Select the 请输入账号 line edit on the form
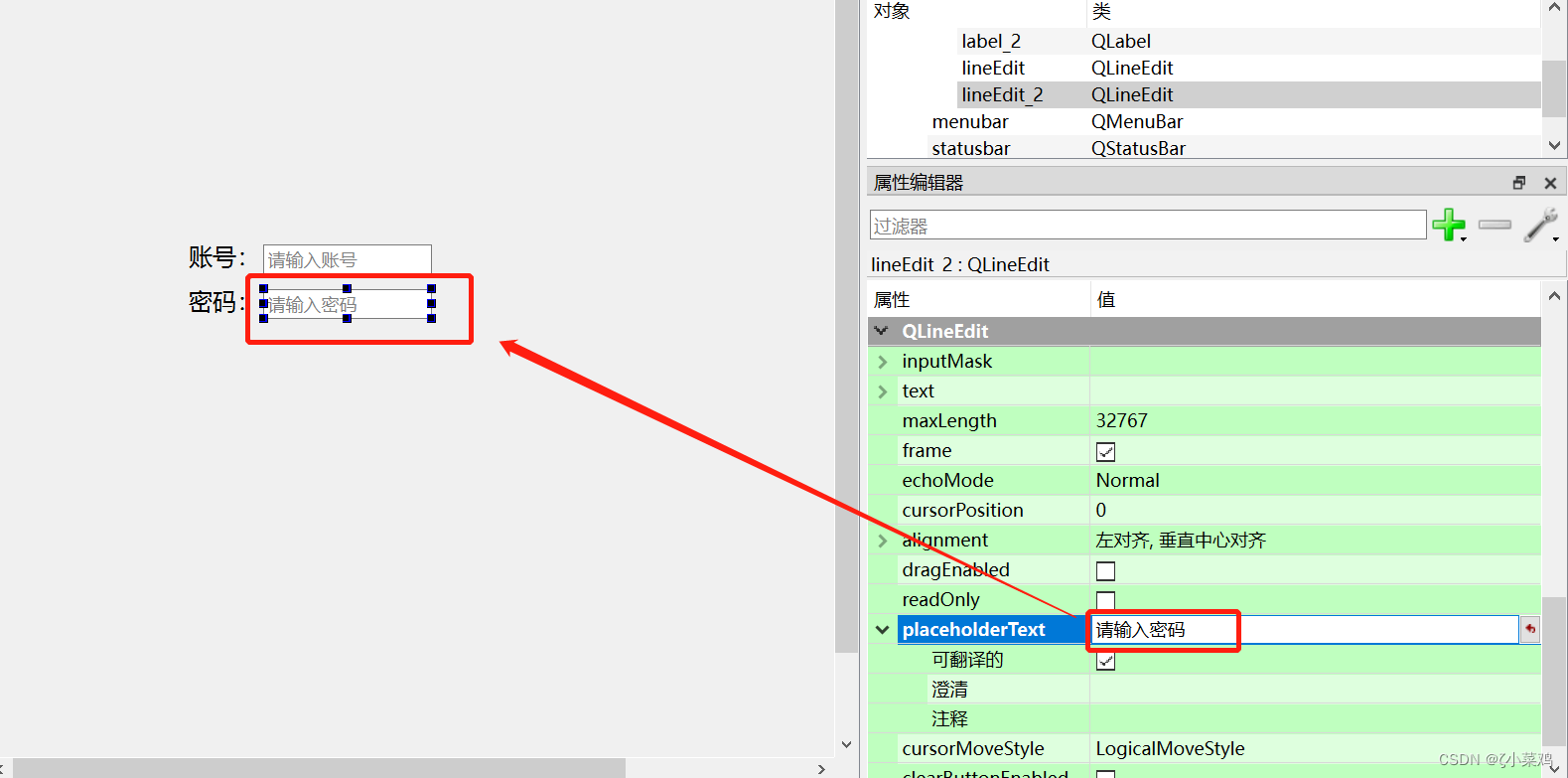Viewport: 1568px width, 778px height. (347, 258)
